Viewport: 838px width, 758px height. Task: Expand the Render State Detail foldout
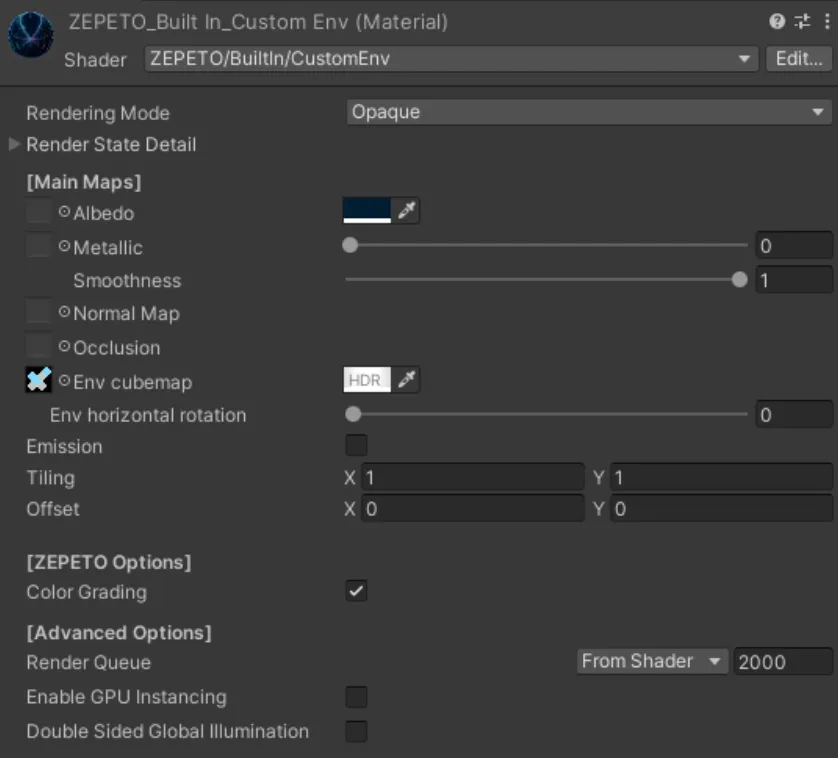tap(14, 144)
